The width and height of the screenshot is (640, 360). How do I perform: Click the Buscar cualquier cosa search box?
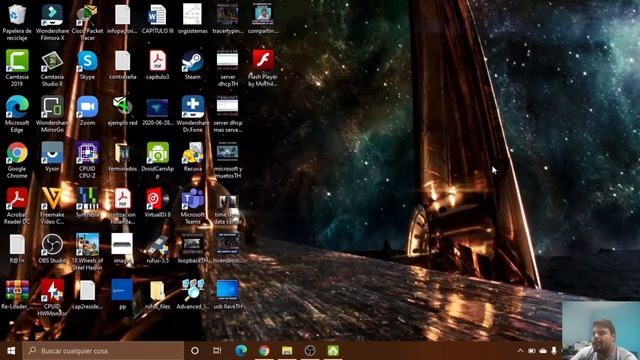click(x=103, y=351)
